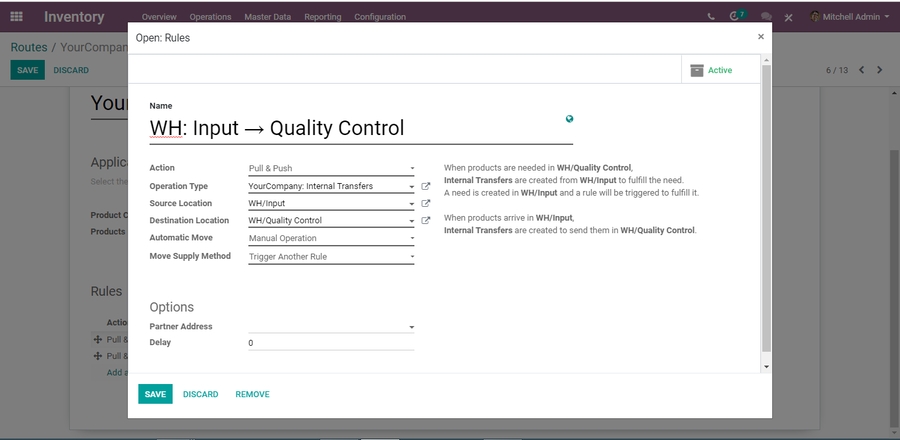Expand the Move Supply Method dropdown

[330, 257]
